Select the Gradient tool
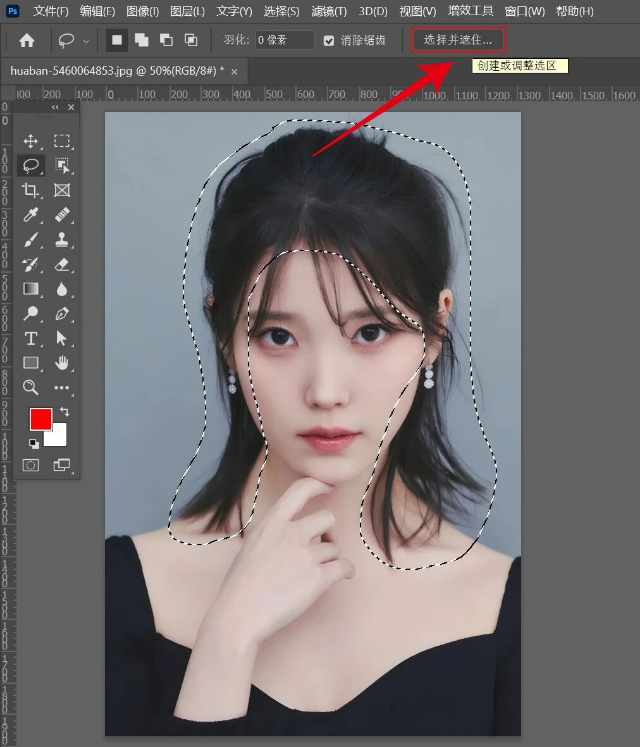Viewport: 640px width, 747px height. pos(31,289)
